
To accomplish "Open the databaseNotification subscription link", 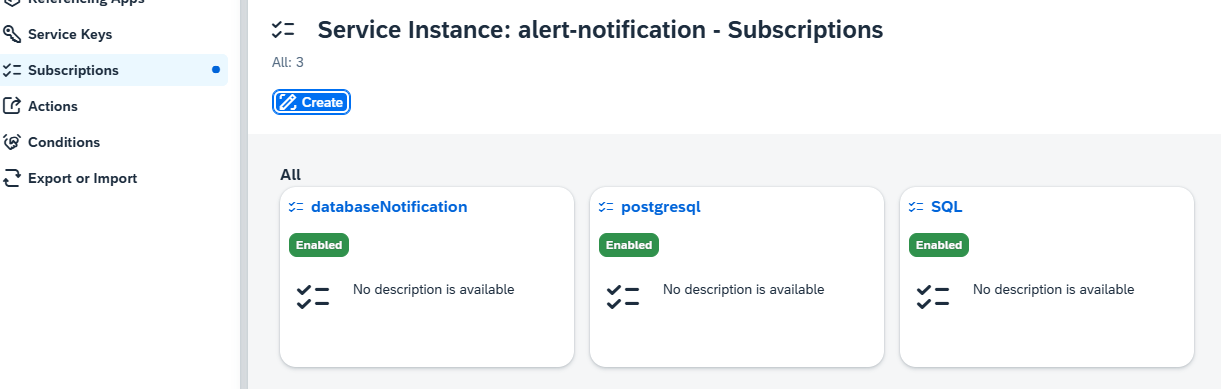I will pos(389,207).
